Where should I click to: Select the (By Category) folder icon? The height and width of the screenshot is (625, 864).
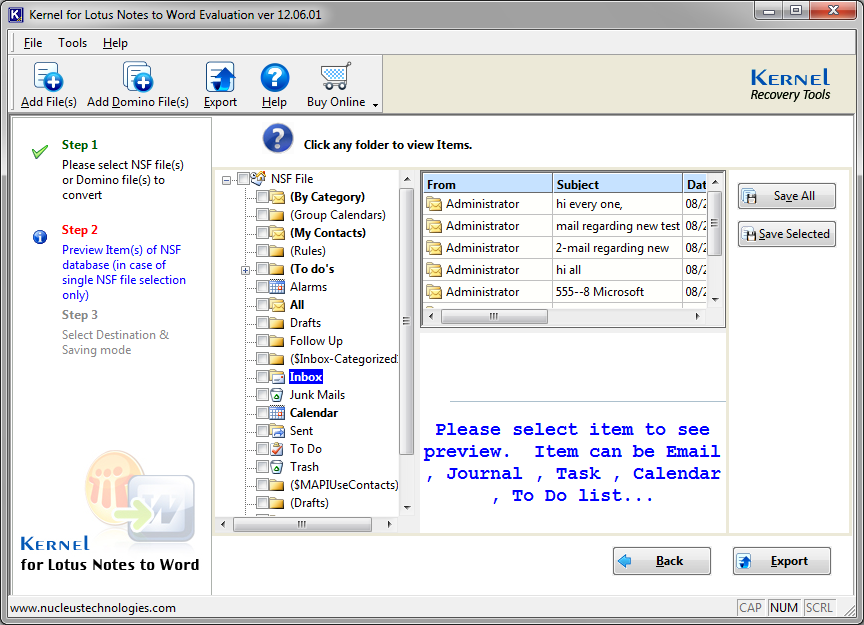(x=277, y=197)
